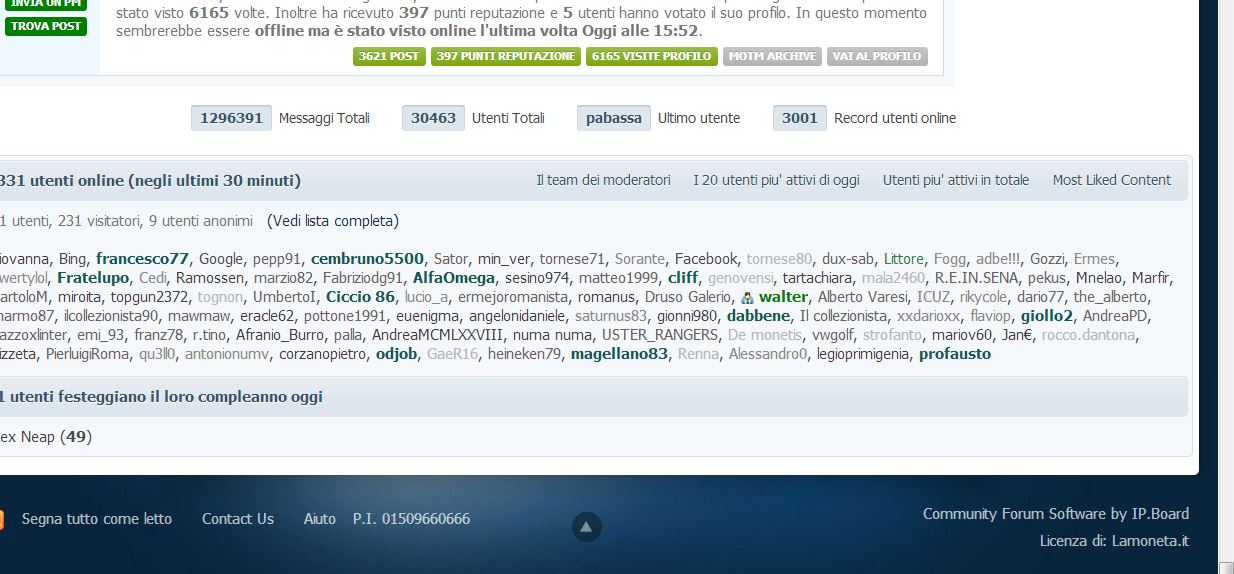Open the Most Liked Content link
This screenshot has height=574, width=1234.
pyautogui.click(x=1112, y=180)
